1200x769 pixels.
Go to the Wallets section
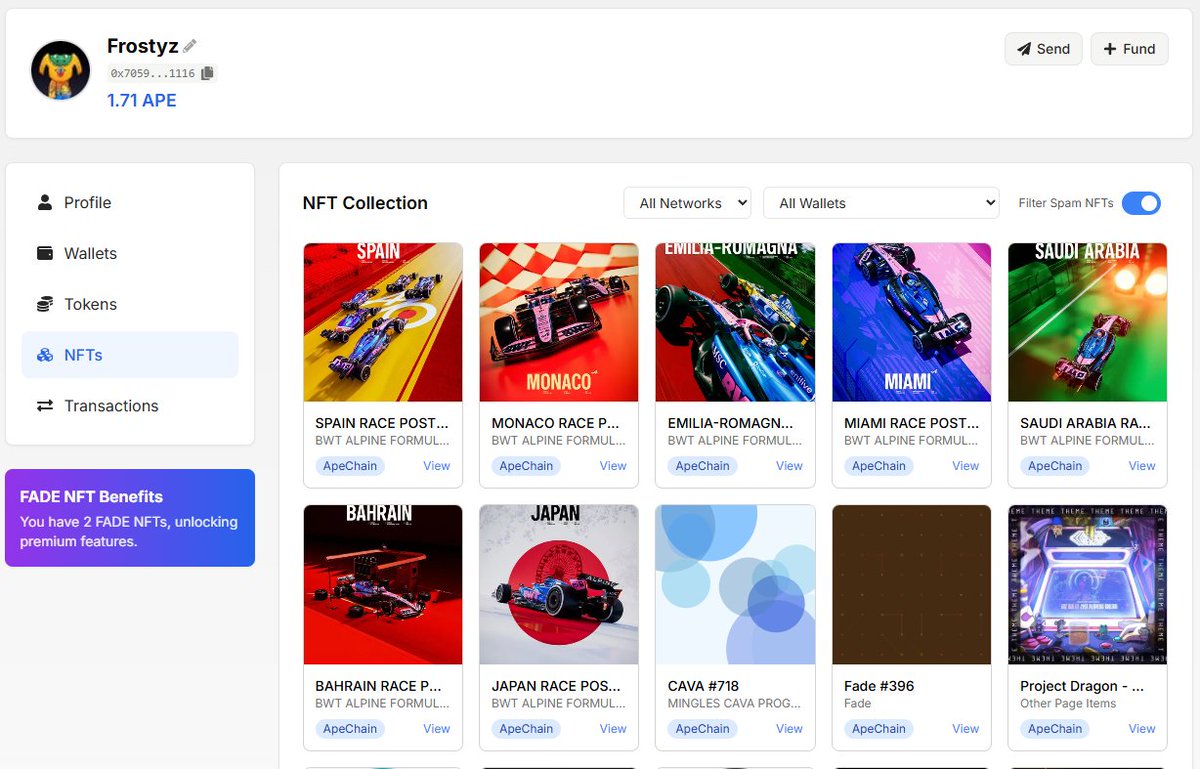[x=130, y=253]
